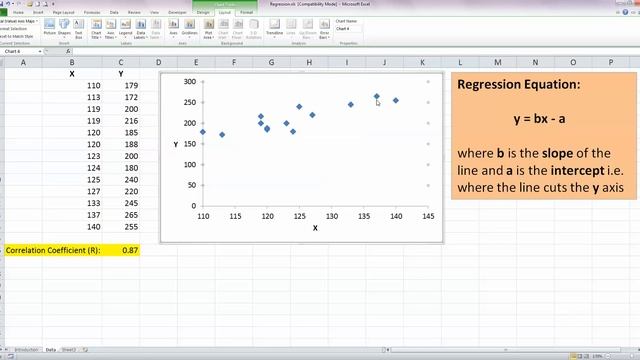Switch to the chart Design tab
The height and width of the screenshot is (360, 640).
(203, 12)
